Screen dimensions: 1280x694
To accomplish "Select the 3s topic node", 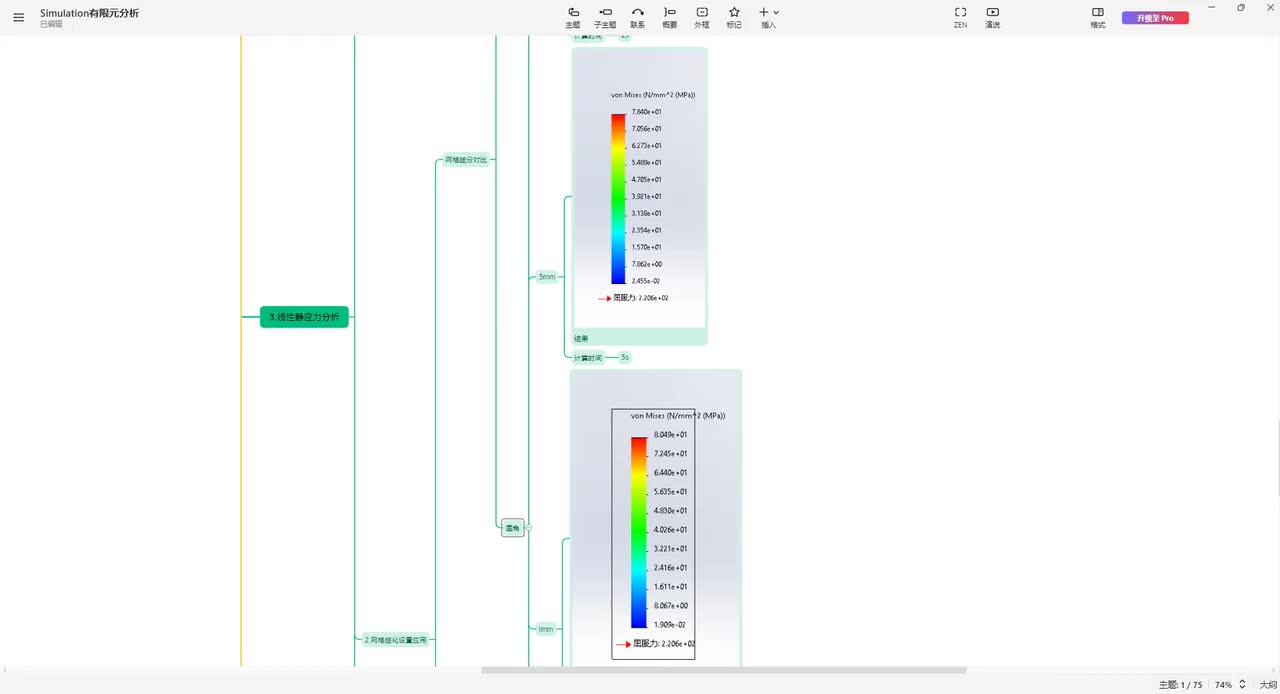I will tap(624, 357).
